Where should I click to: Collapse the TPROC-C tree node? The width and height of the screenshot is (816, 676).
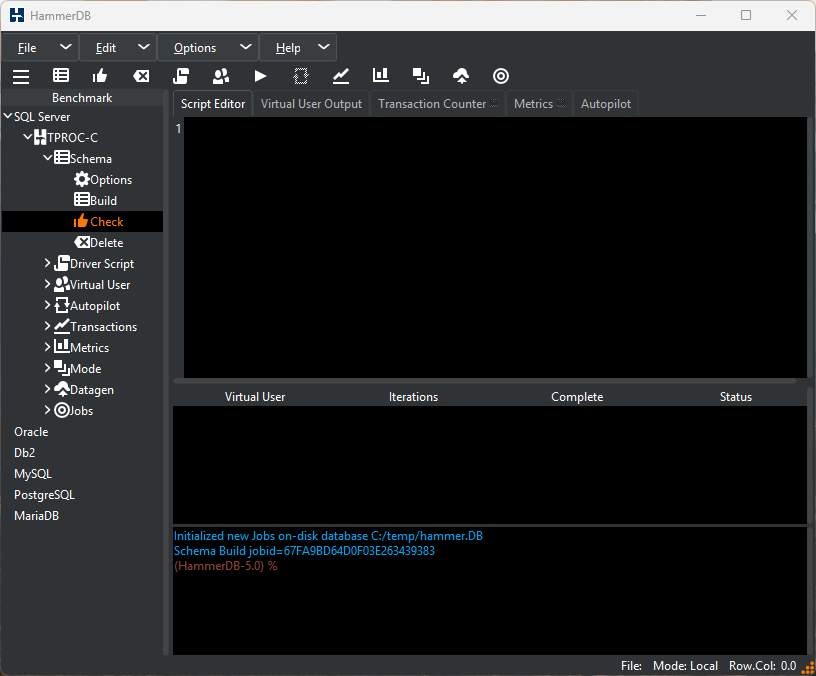click(28, 137)
